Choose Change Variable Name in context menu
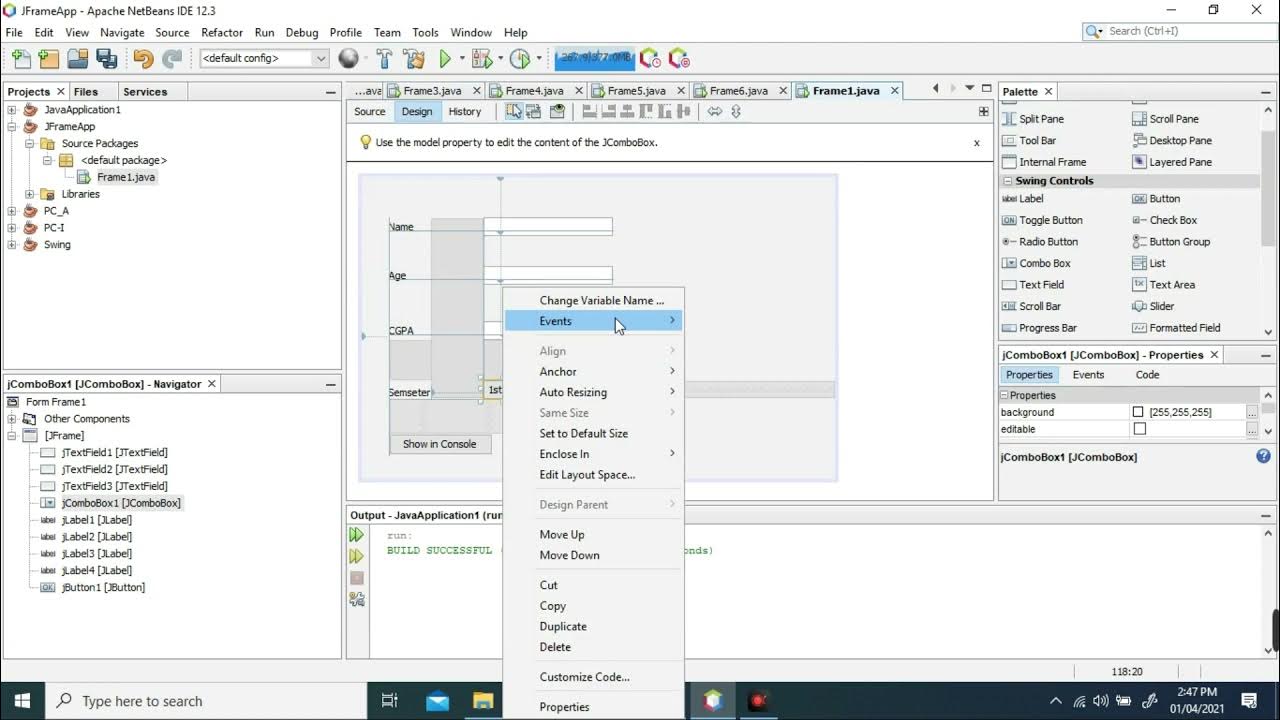The width and height of the screenshot is (1280, 720). point(602,300)
